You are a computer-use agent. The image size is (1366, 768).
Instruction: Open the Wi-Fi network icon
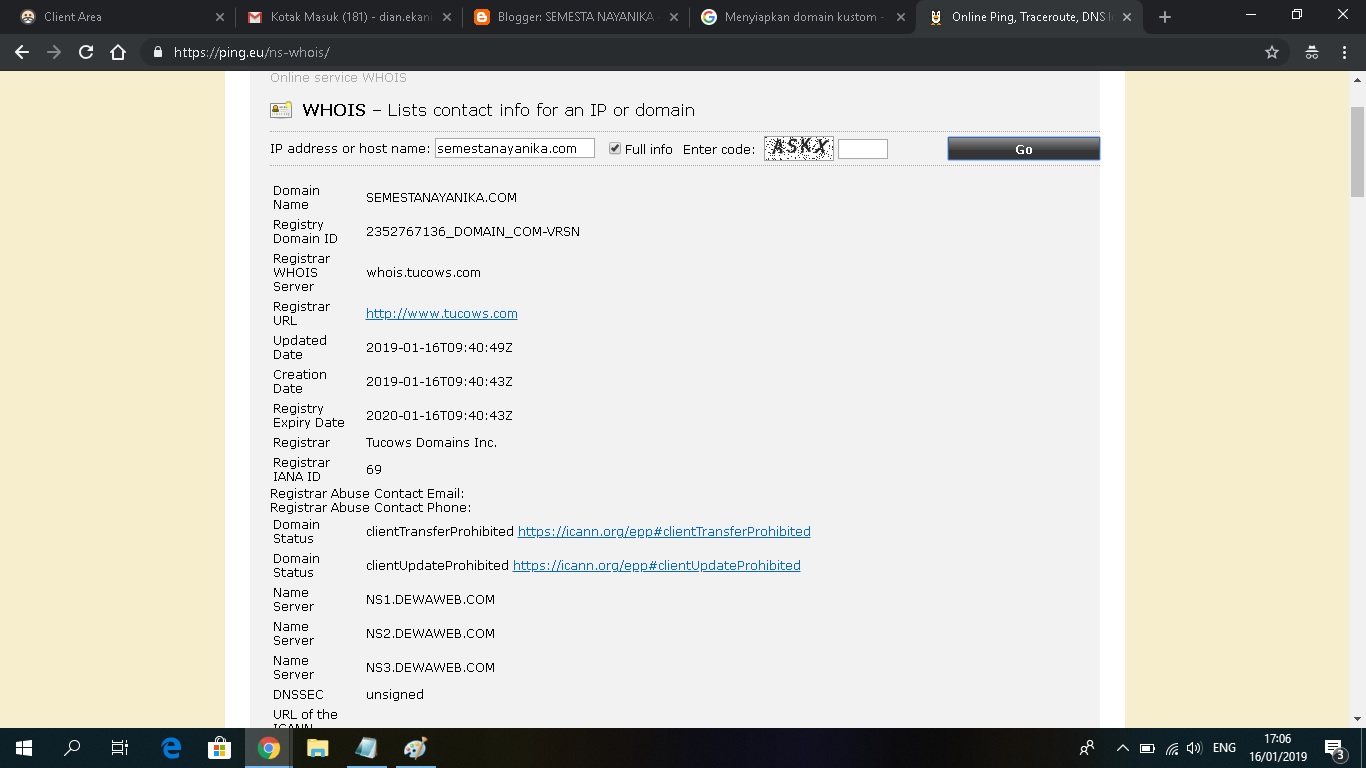click(1171, 748)
